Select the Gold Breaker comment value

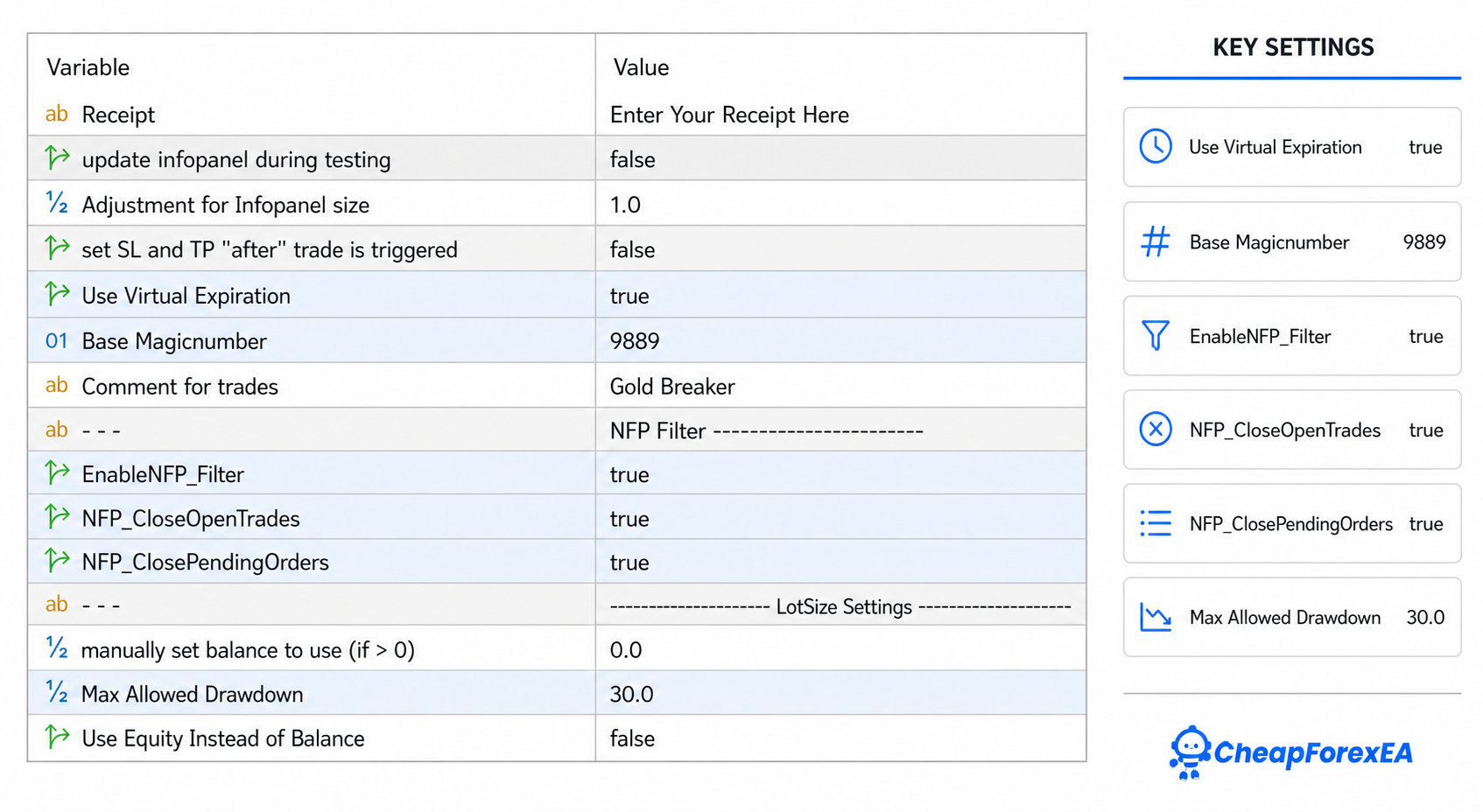(x=672, y=387)
